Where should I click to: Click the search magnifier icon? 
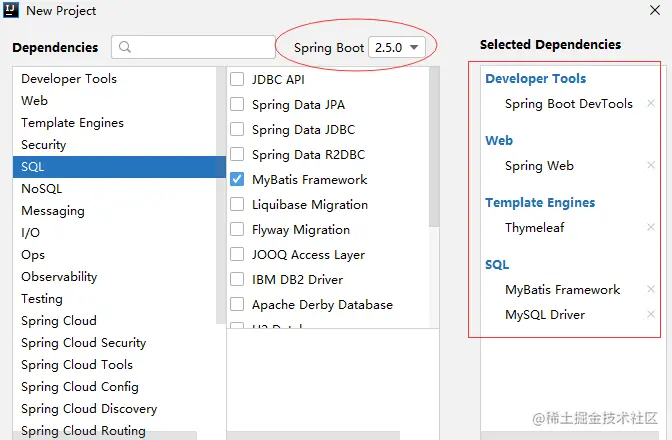(x=127, y=47)
